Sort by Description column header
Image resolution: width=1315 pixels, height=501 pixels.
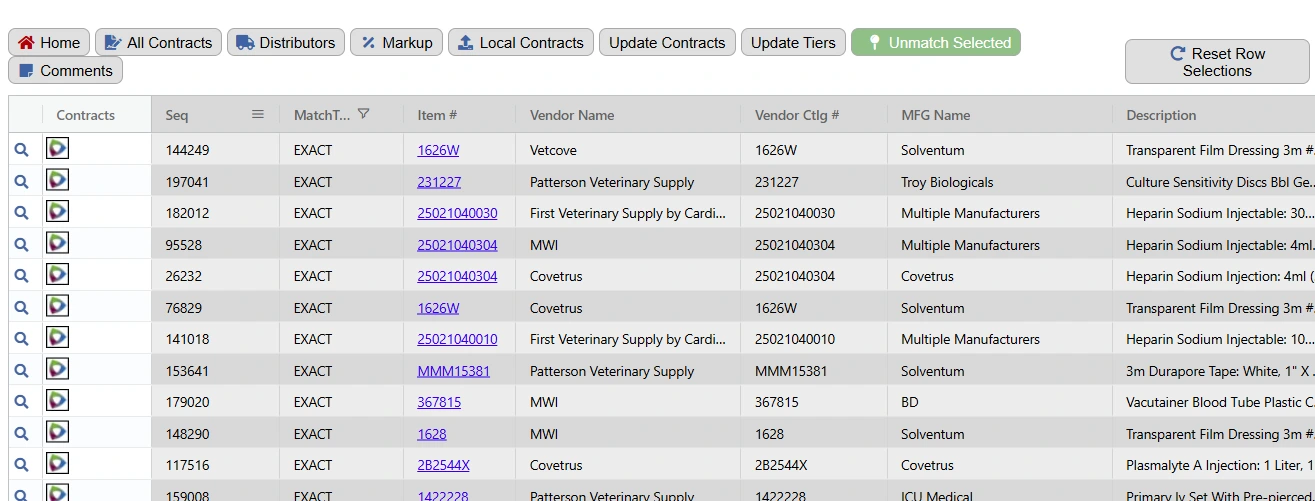click(1161, 115)
